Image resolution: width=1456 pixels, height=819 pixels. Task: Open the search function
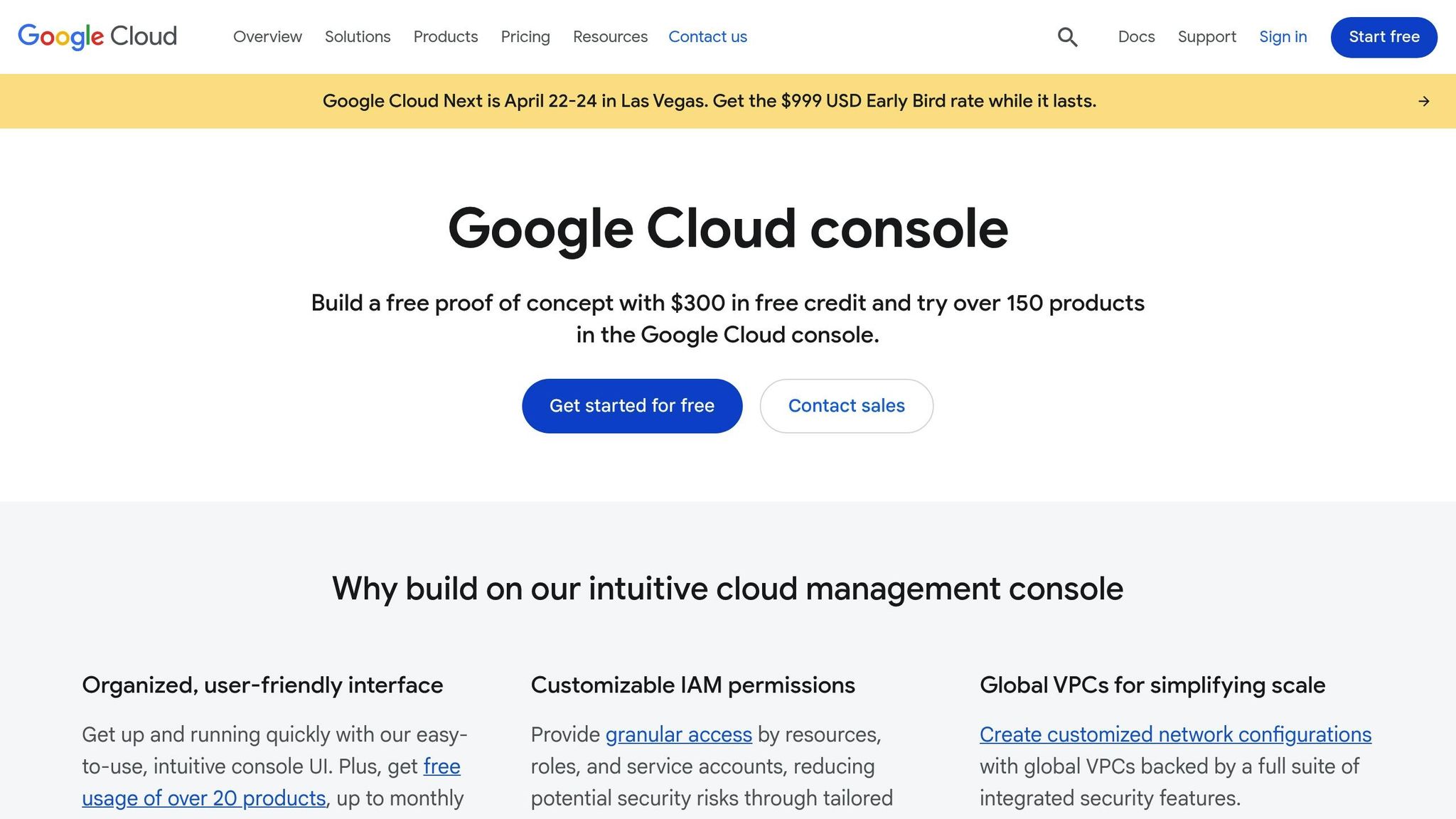[x=1066, y=37]
